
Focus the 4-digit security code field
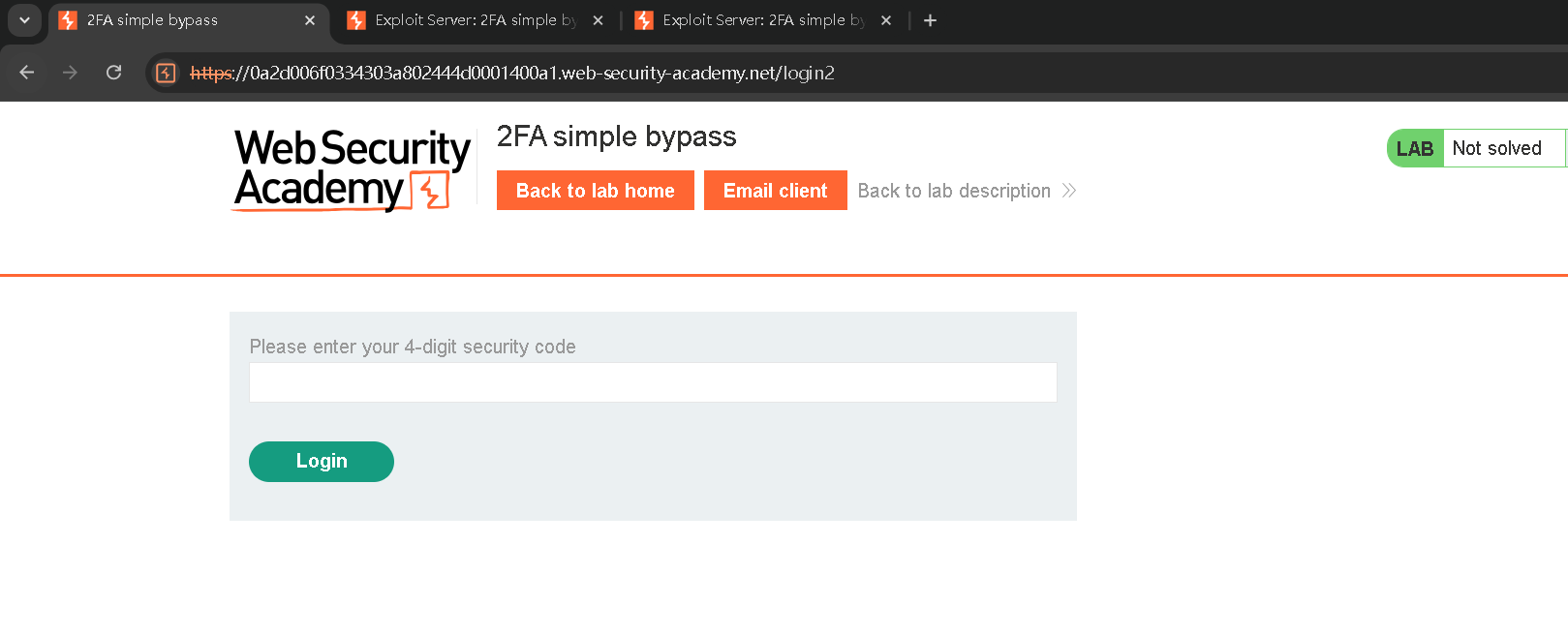[653, 382]
